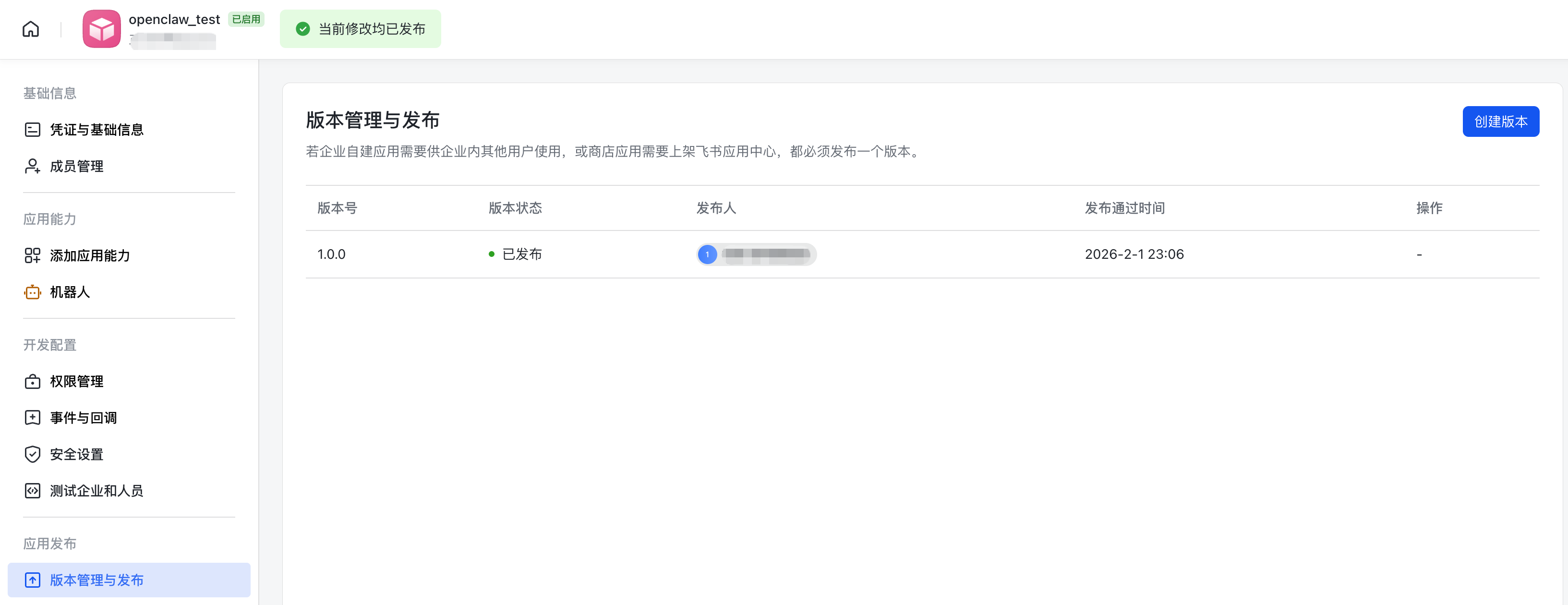Screen dimensions: 1568x605
Task: Open 凭证与基础信息 menu item
Action: coord(96,130)
